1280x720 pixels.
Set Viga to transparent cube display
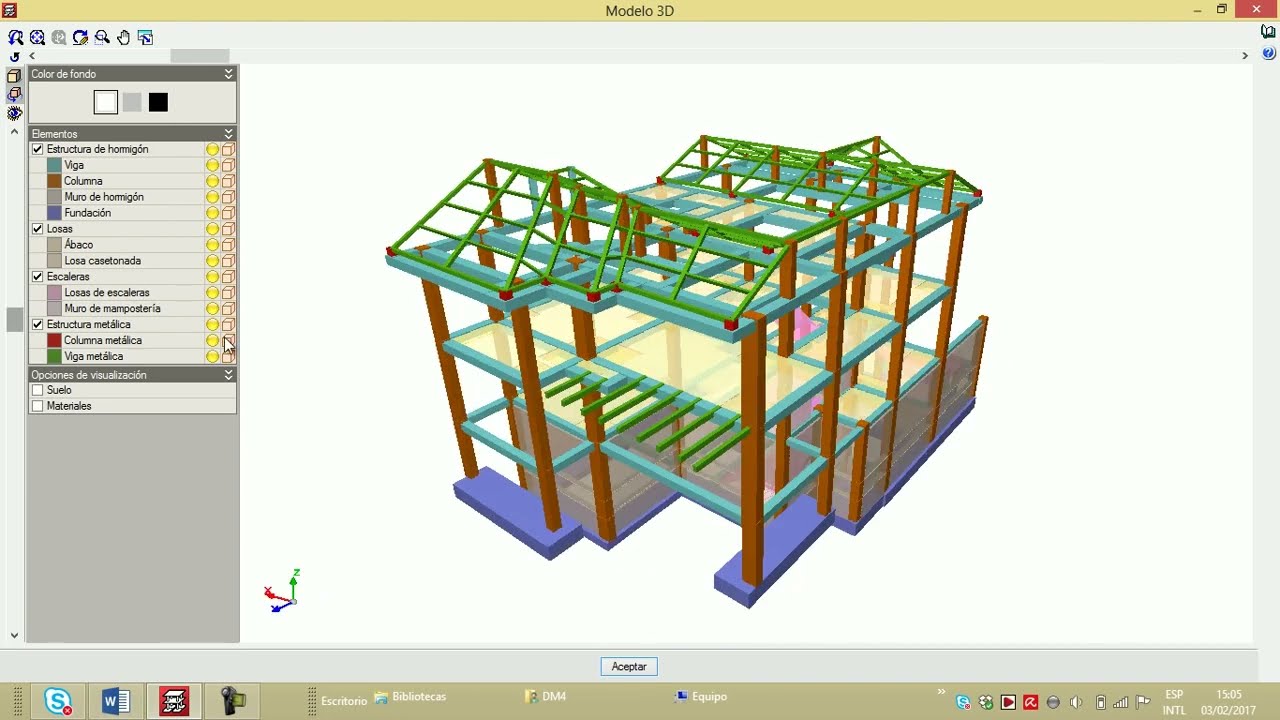point(228,166)
